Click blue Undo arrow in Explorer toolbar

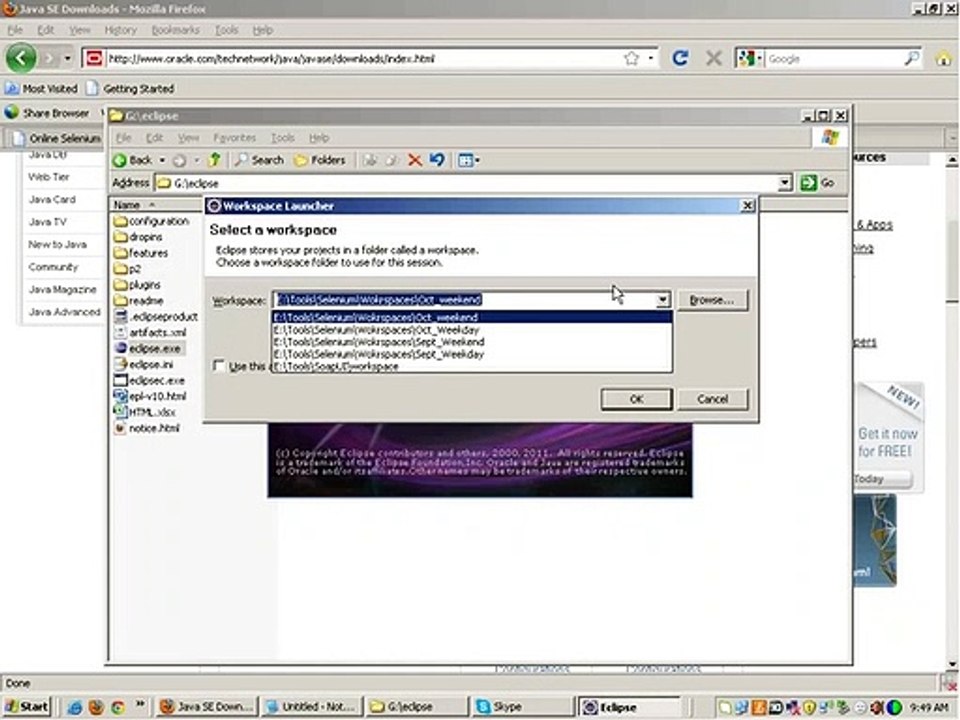coord(437,160)
